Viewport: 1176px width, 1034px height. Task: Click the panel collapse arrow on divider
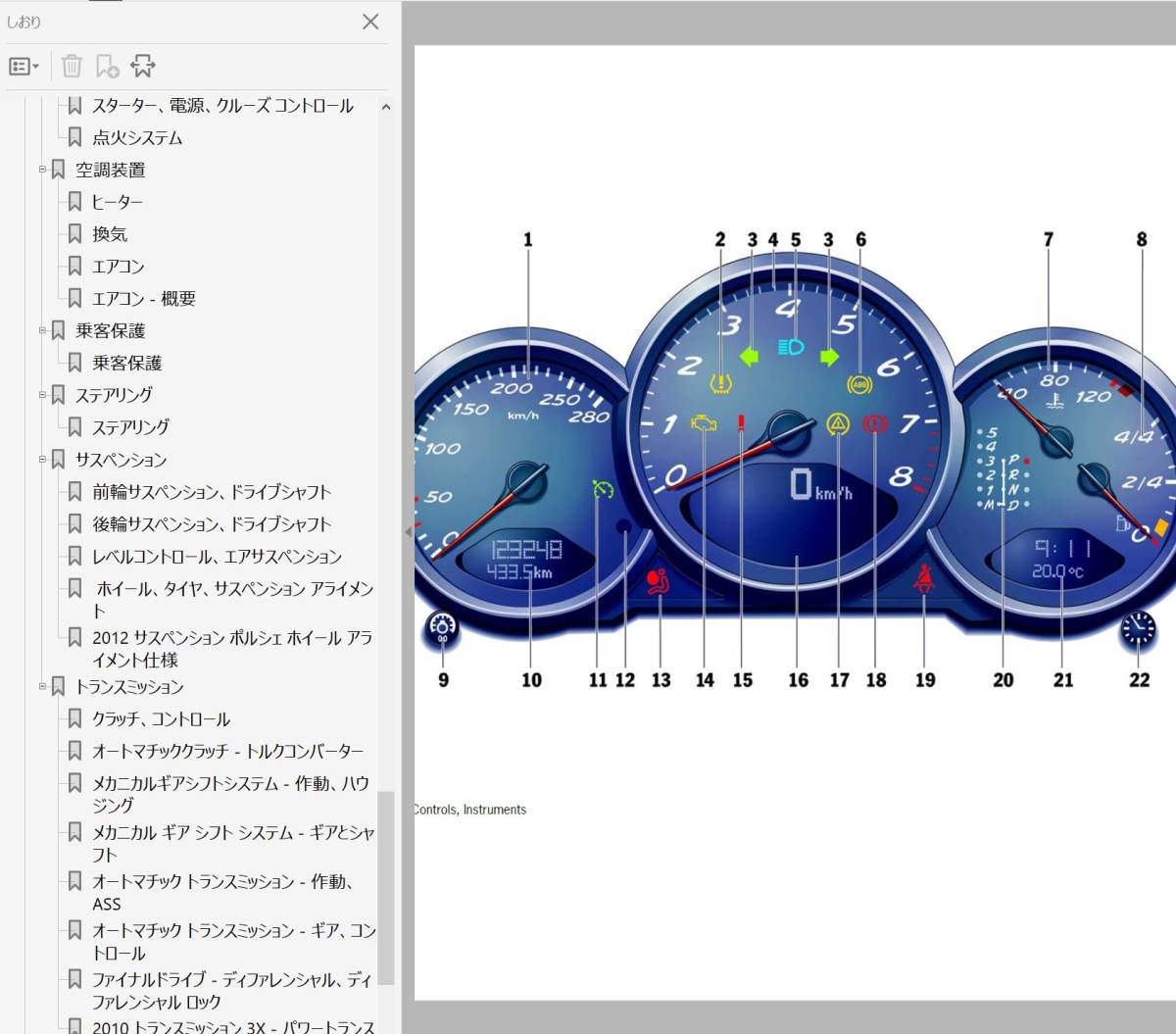pyautogui.click(x=409, y=532)
